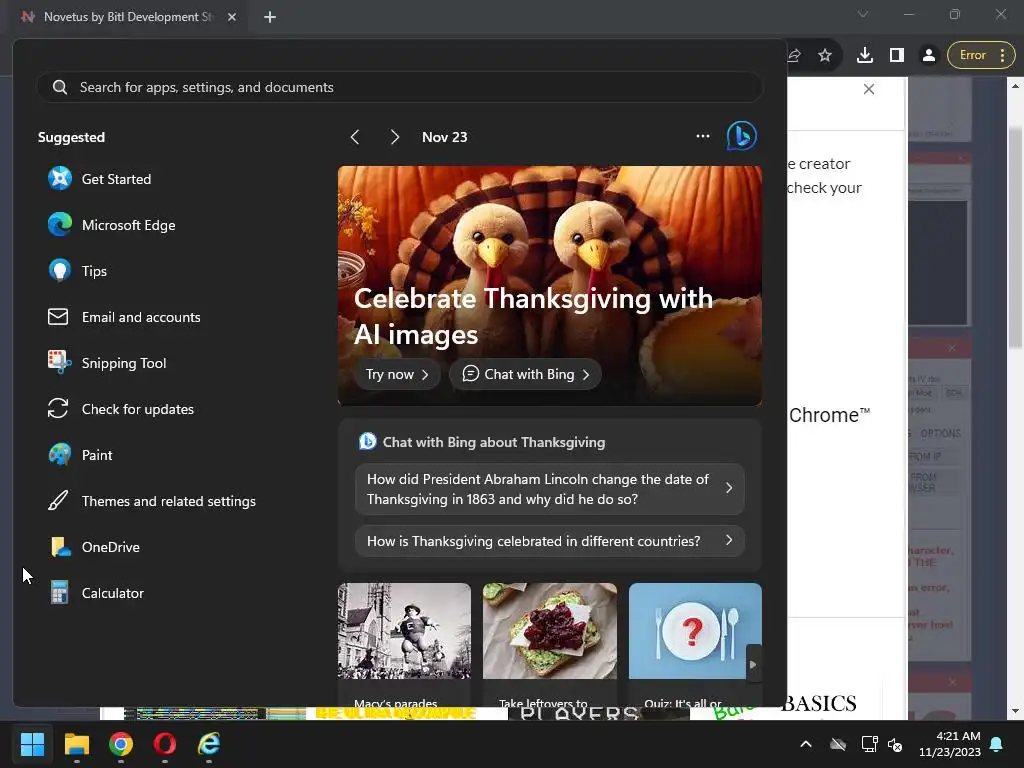
Task: Open a new Chrome tab
Action: [270, 17]
